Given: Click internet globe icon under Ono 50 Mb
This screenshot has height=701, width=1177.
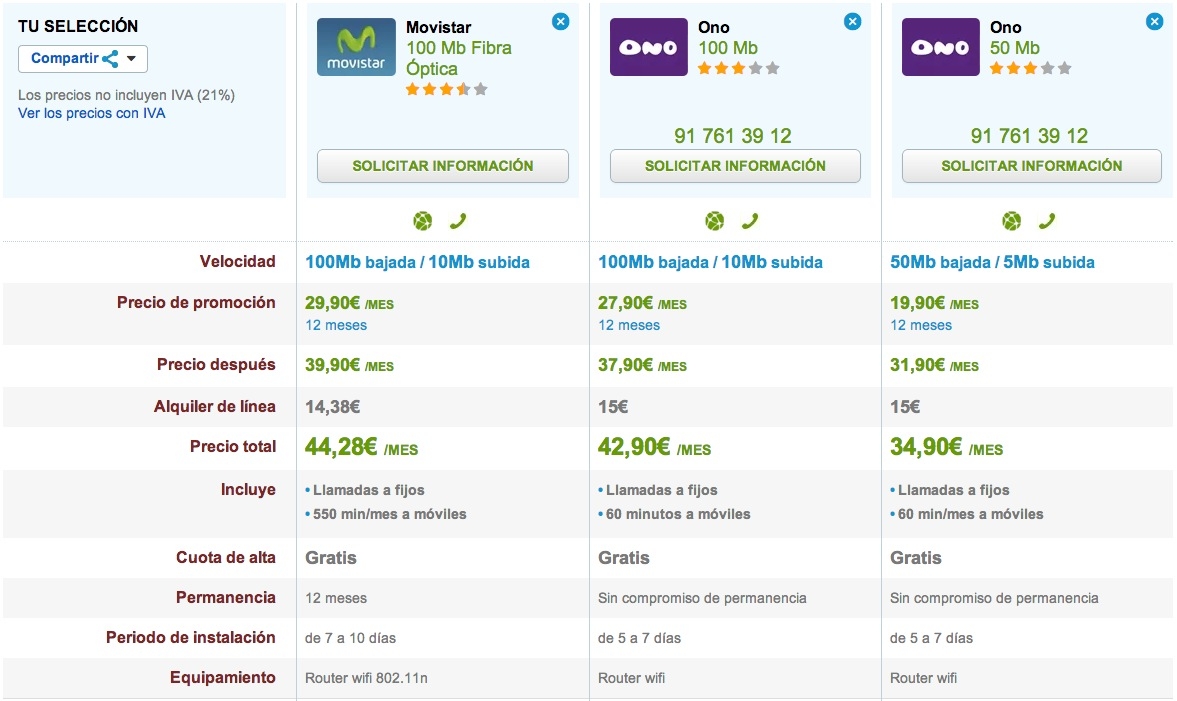Looking at the screenshot, I should click(1012, 221).
